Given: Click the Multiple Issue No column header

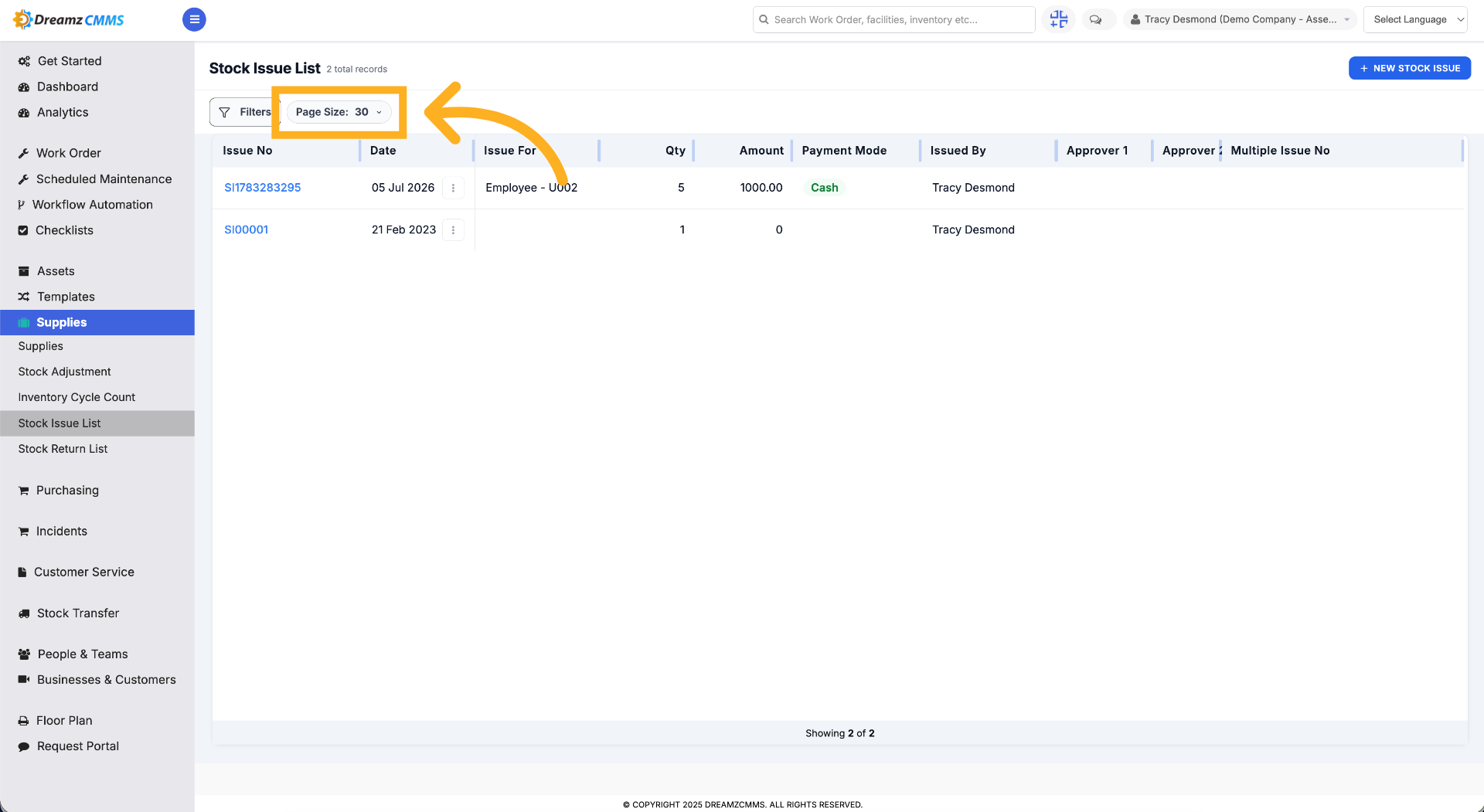Looking at the screenshot, I should click(1280, 151).
